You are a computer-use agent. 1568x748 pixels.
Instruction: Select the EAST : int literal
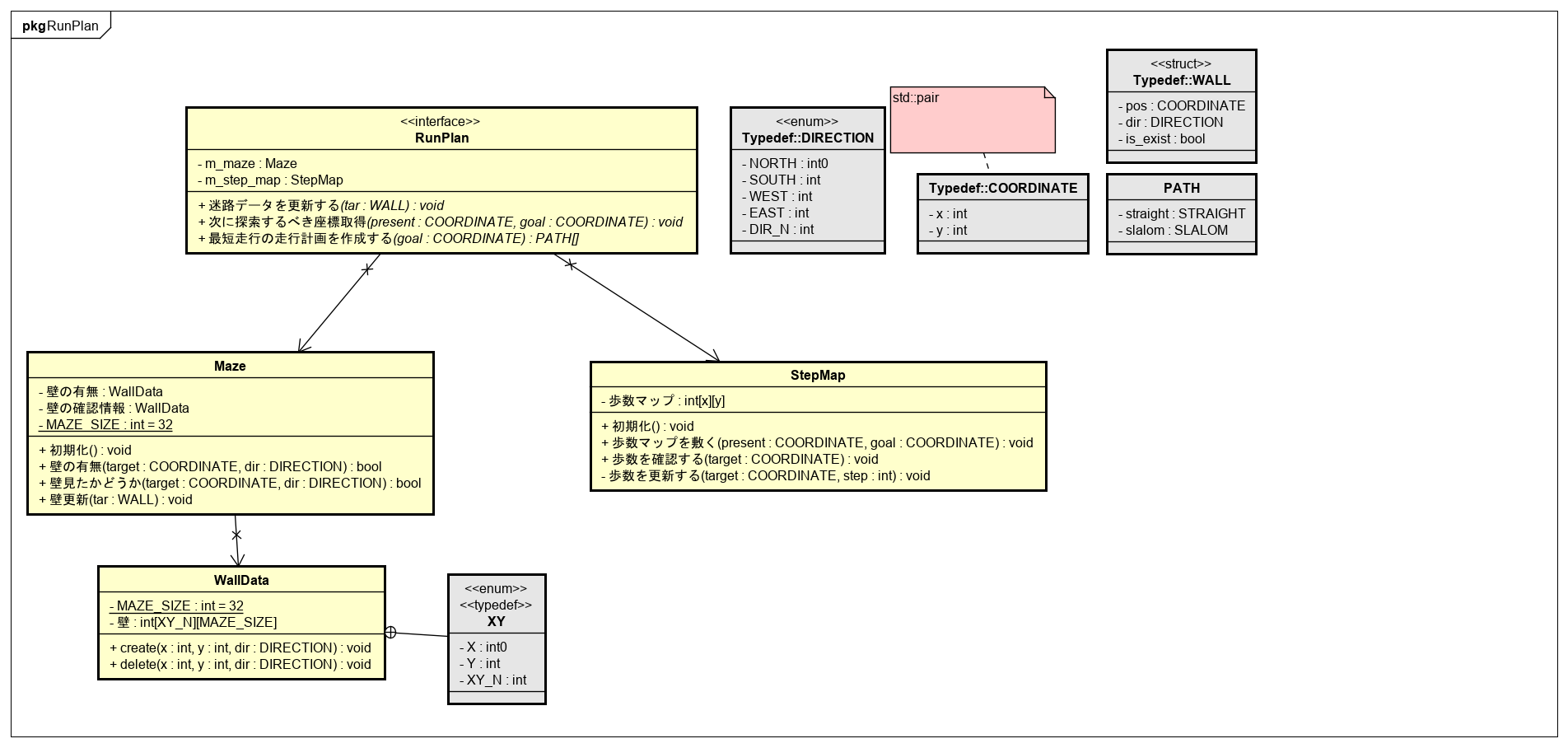click(x=775, y=213)
